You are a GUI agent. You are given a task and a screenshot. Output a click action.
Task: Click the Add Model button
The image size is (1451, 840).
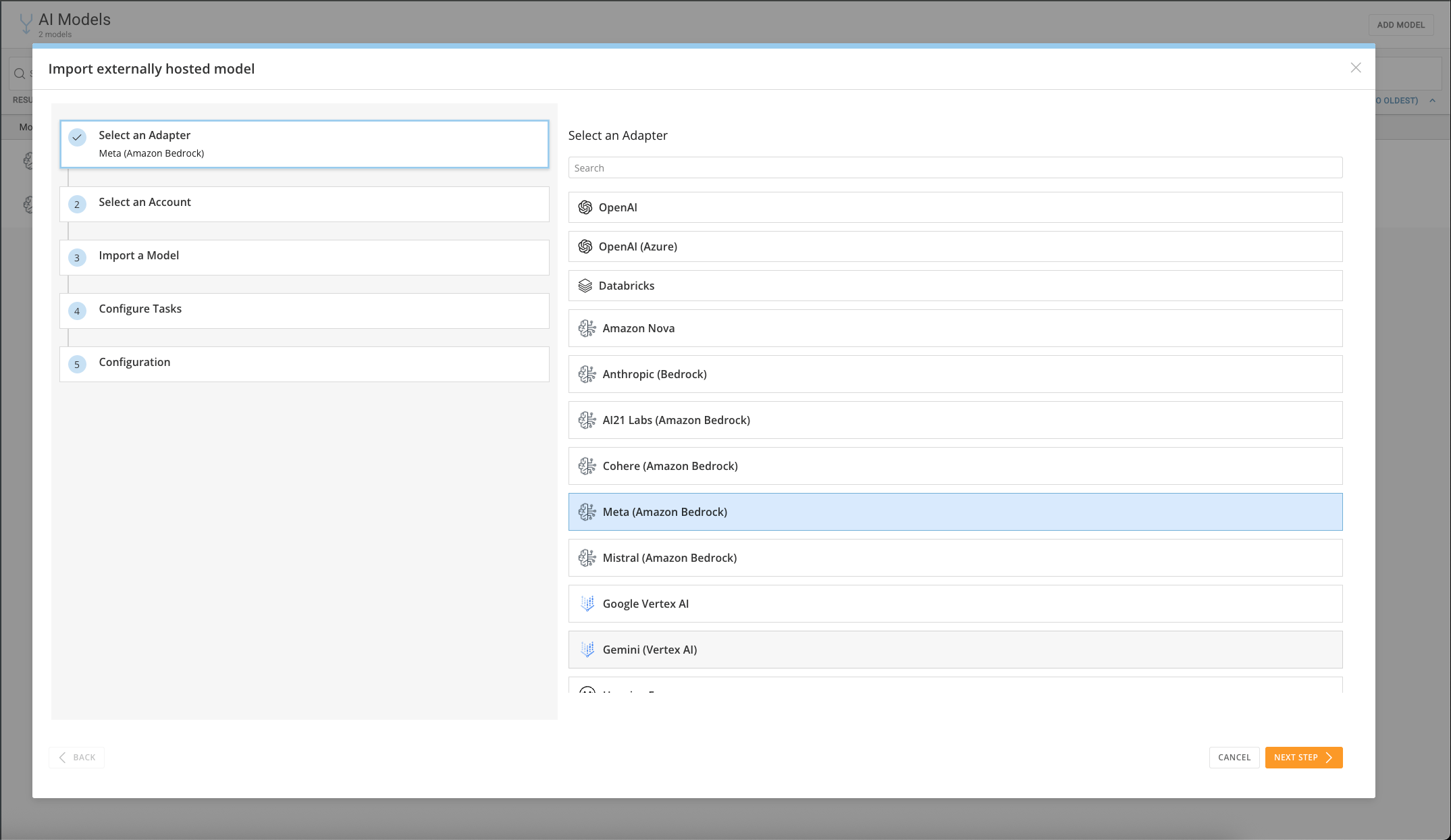1401,25
